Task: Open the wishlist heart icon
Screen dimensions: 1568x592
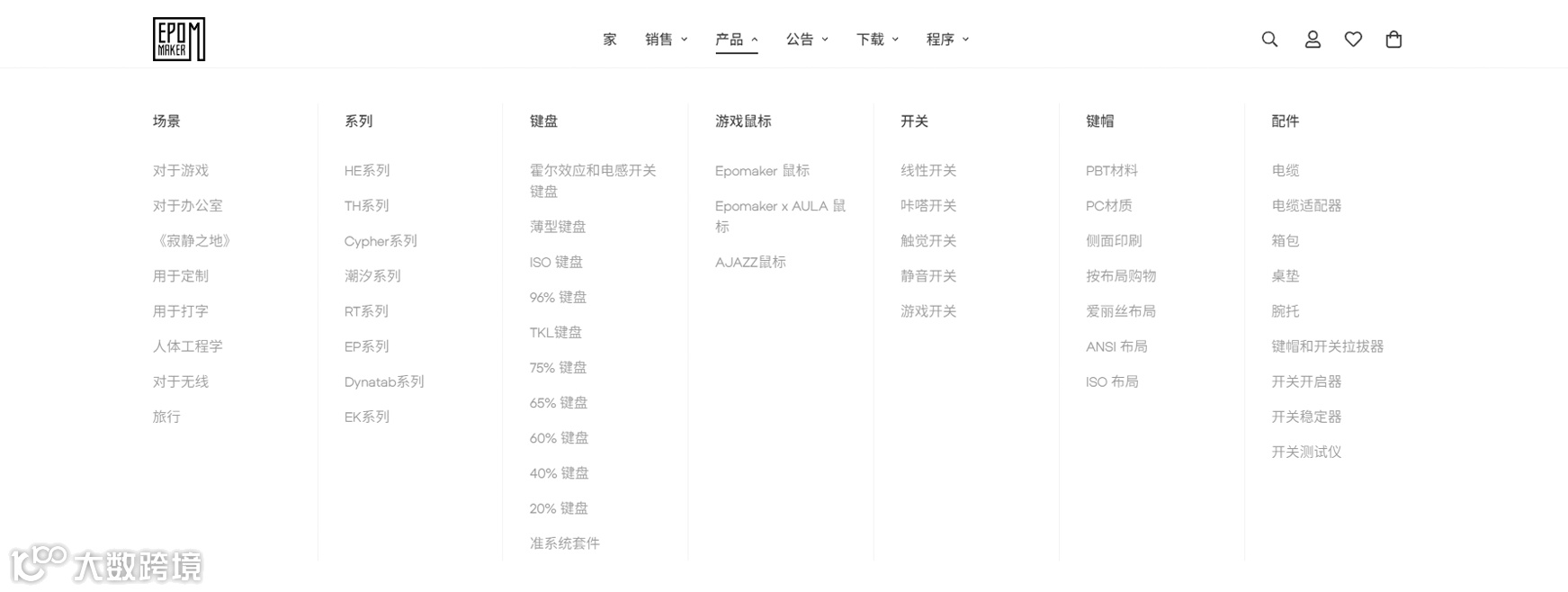Action: (1353, 40)
